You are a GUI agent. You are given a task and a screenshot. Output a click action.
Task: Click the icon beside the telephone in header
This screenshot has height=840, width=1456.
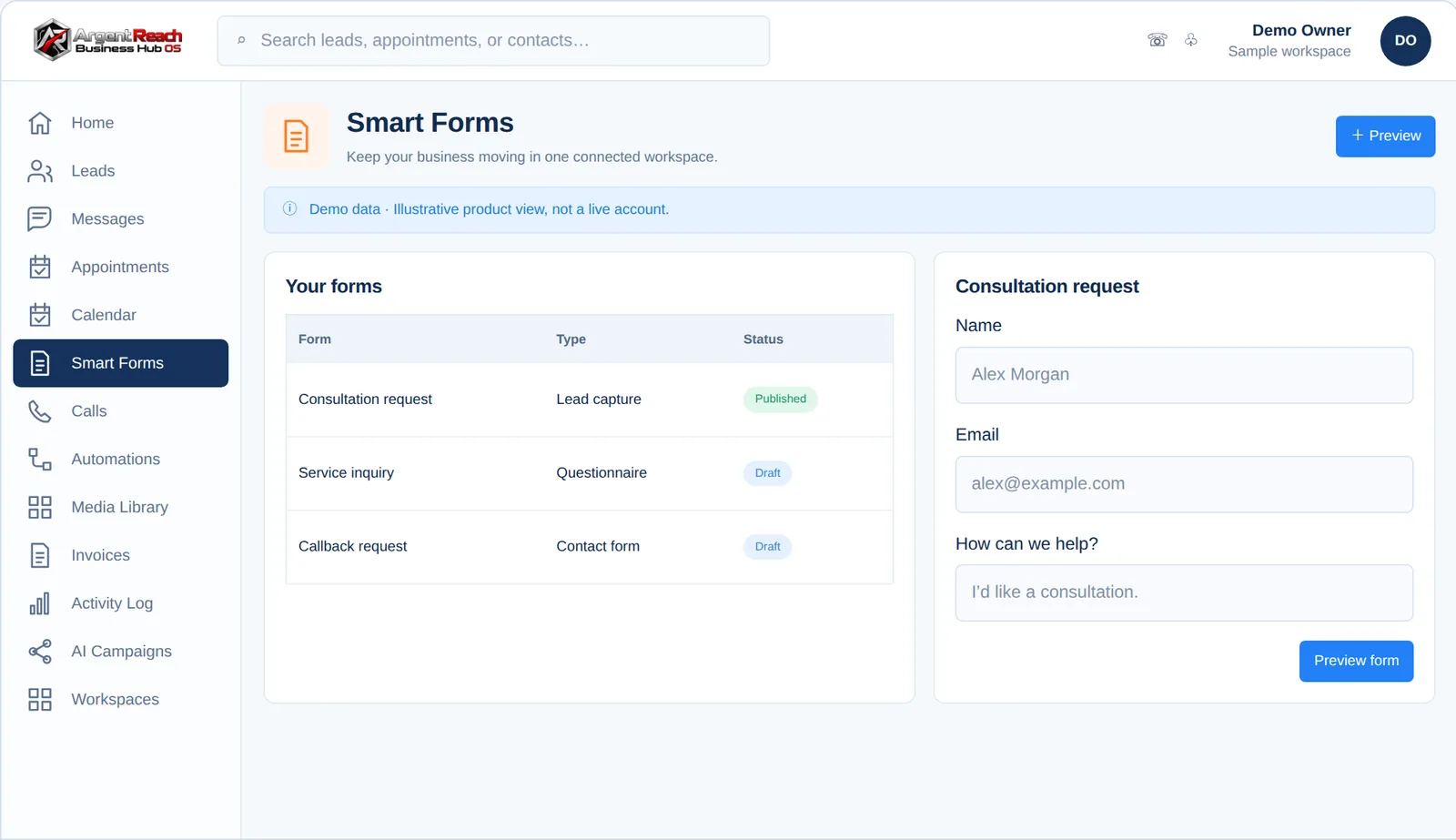[x=1191, y=40]
